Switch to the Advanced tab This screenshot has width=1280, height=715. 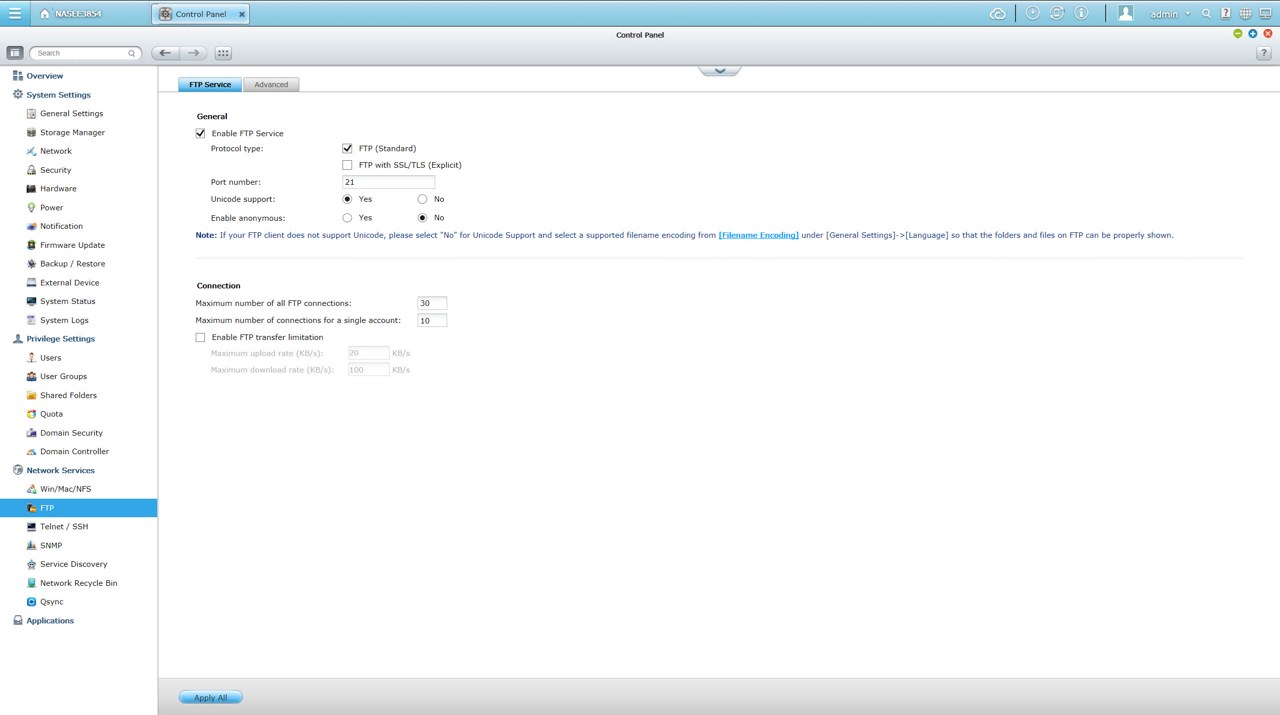(271, 84)
